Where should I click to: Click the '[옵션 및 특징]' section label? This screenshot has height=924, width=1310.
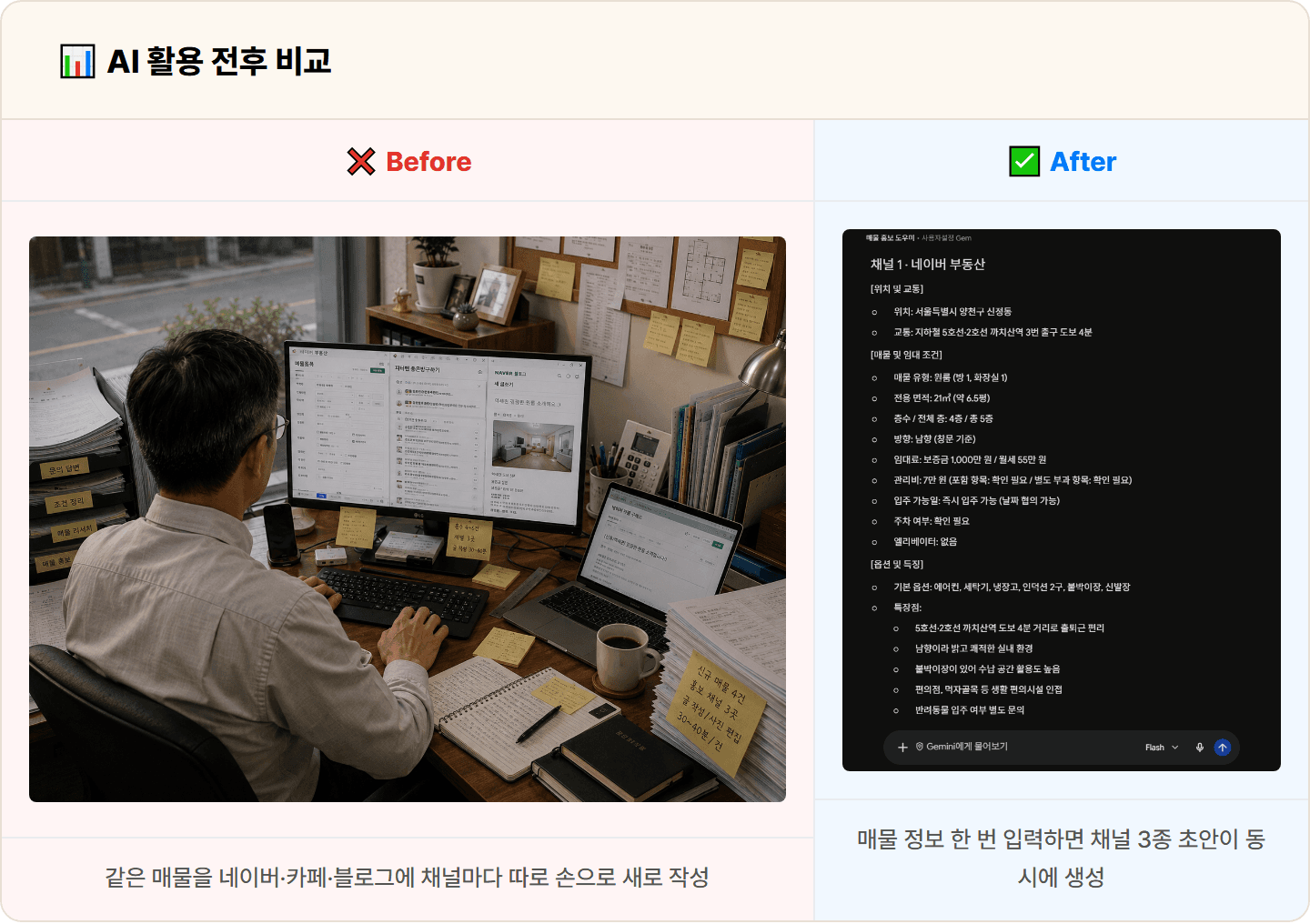tap(897, 565)
